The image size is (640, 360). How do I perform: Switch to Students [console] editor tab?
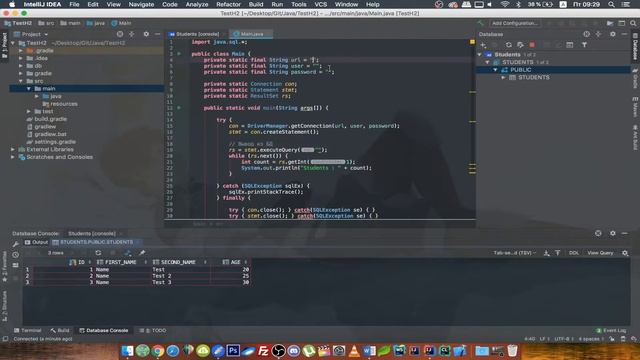coord(196,34)
